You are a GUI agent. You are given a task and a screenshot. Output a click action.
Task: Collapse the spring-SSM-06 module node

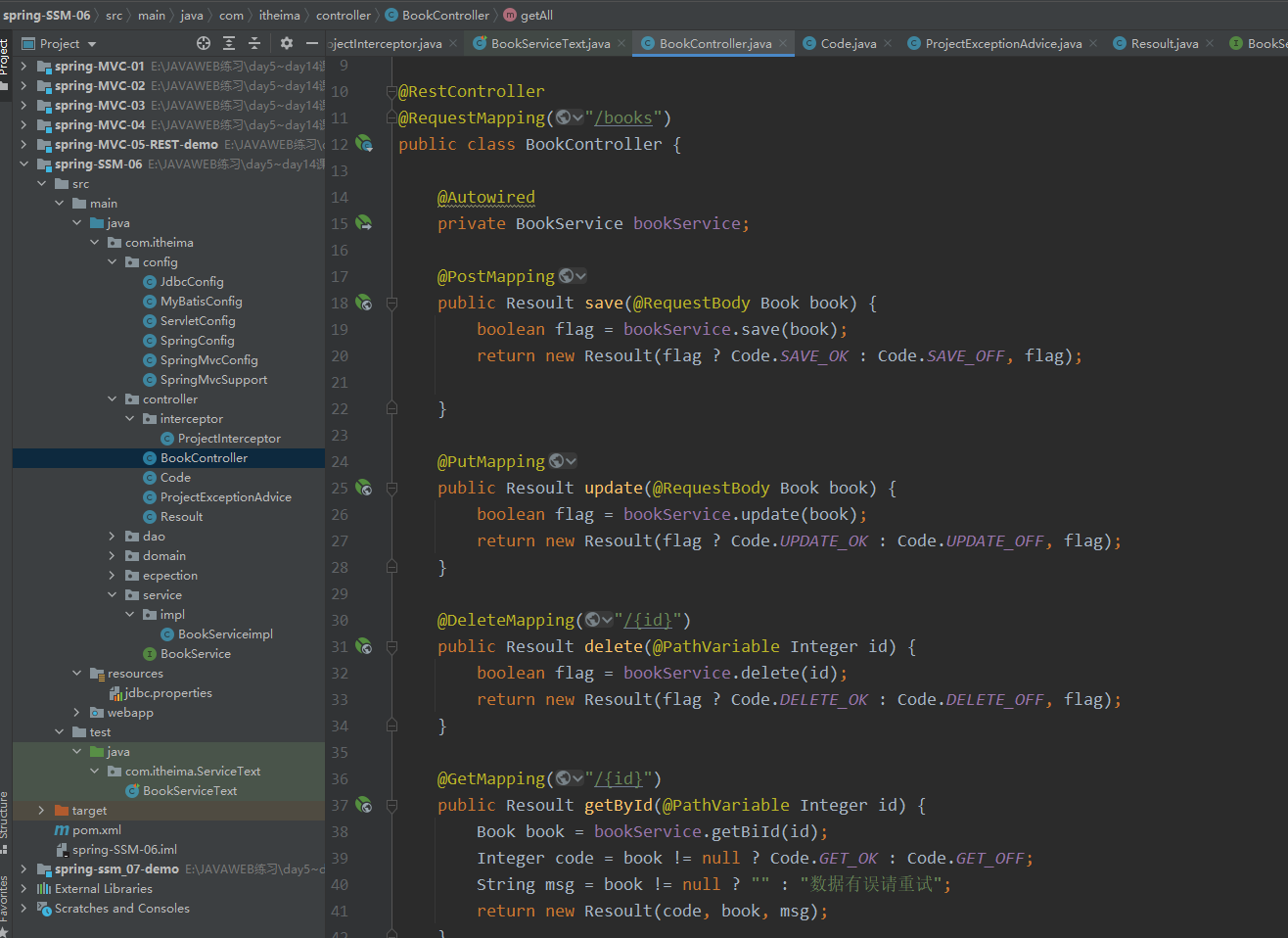(x=23, y=164)
